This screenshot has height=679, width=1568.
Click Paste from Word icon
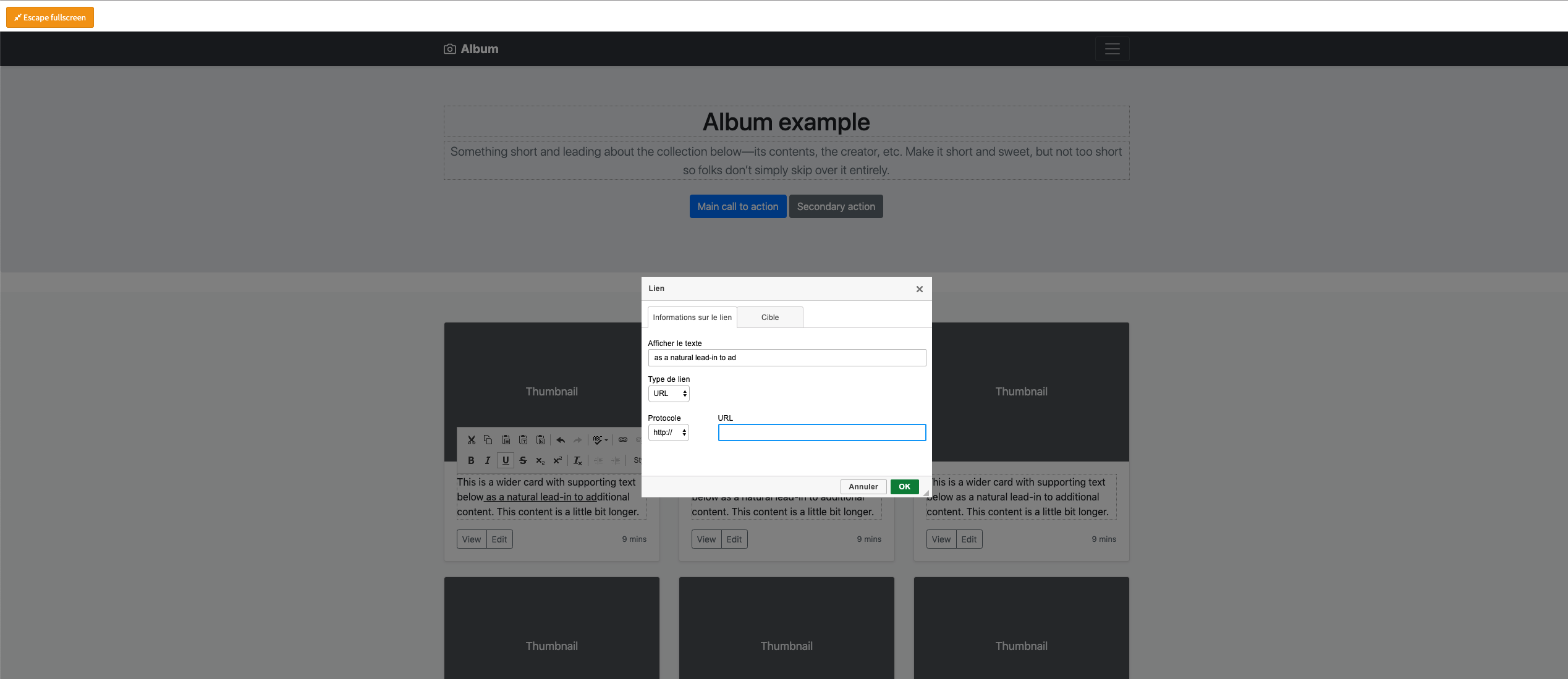540,440
